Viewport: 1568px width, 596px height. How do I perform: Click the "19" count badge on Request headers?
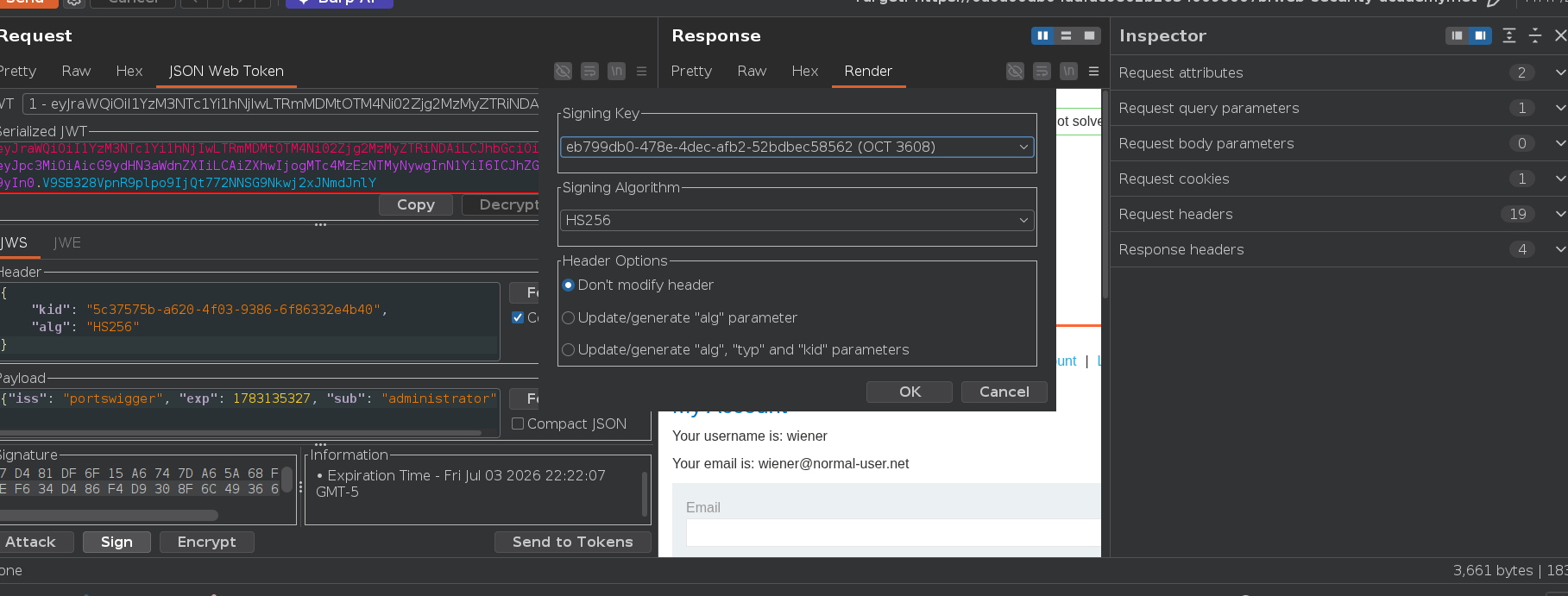pos(1518,214)
